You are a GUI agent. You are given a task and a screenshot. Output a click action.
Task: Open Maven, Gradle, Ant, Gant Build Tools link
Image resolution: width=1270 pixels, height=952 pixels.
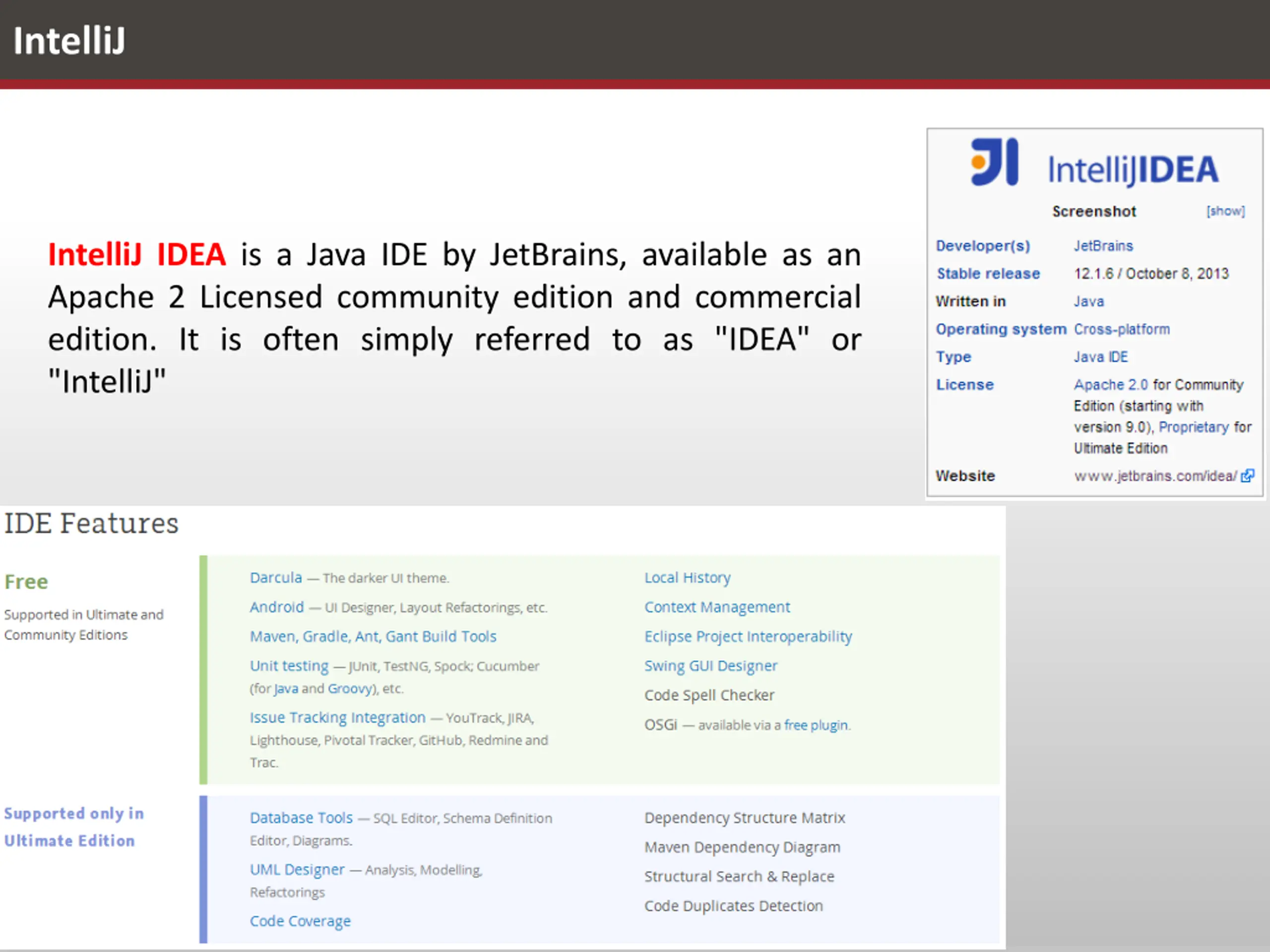tap(373, 636)
